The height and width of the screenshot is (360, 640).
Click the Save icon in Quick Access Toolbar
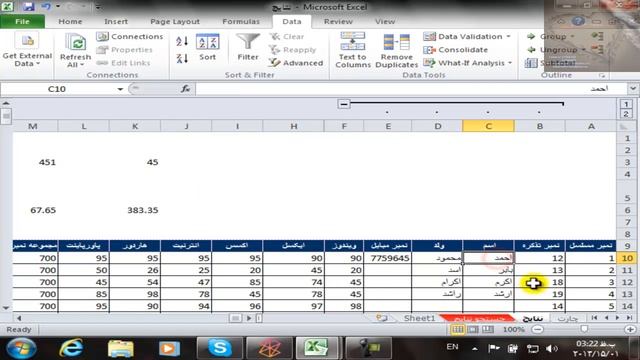point(28,7)
